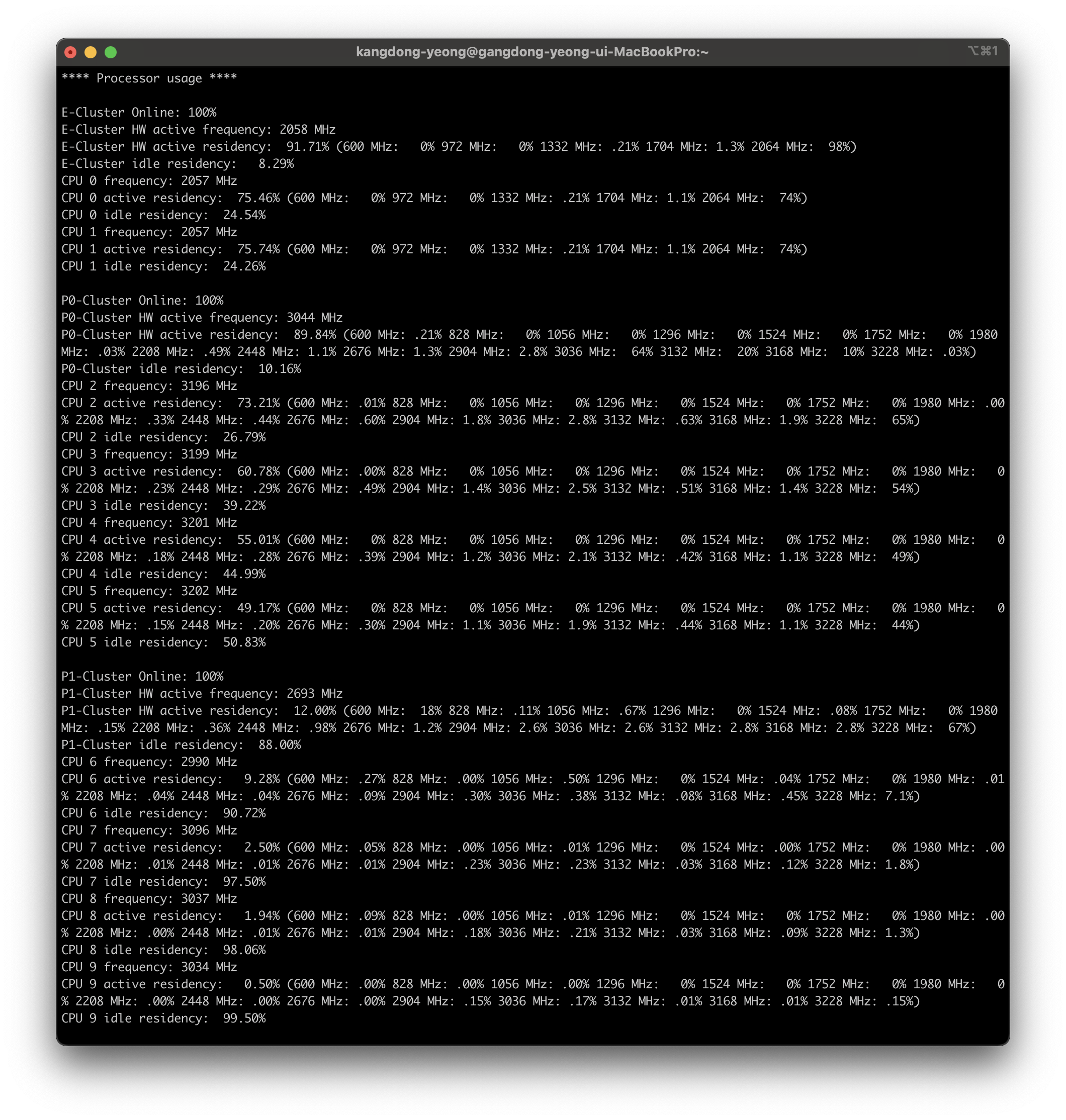The height and width of the screenshot is (1120, 1066).
Task: Click P0-Cluster HW active frequency 3044 MHz
Action: pyautogui.click(x=202, y=318)
